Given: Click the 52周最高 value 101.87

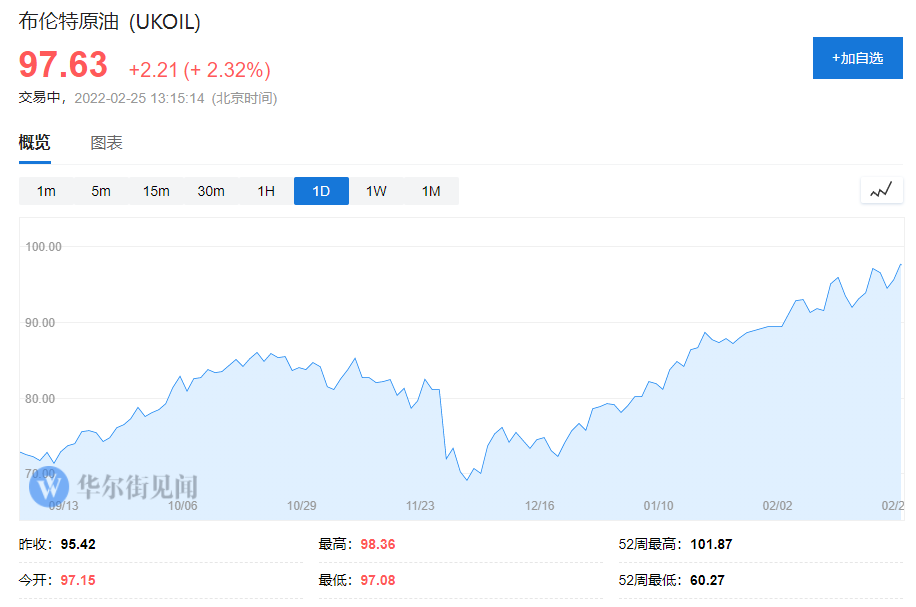Looking at the screenshot, I should point(710,545).
